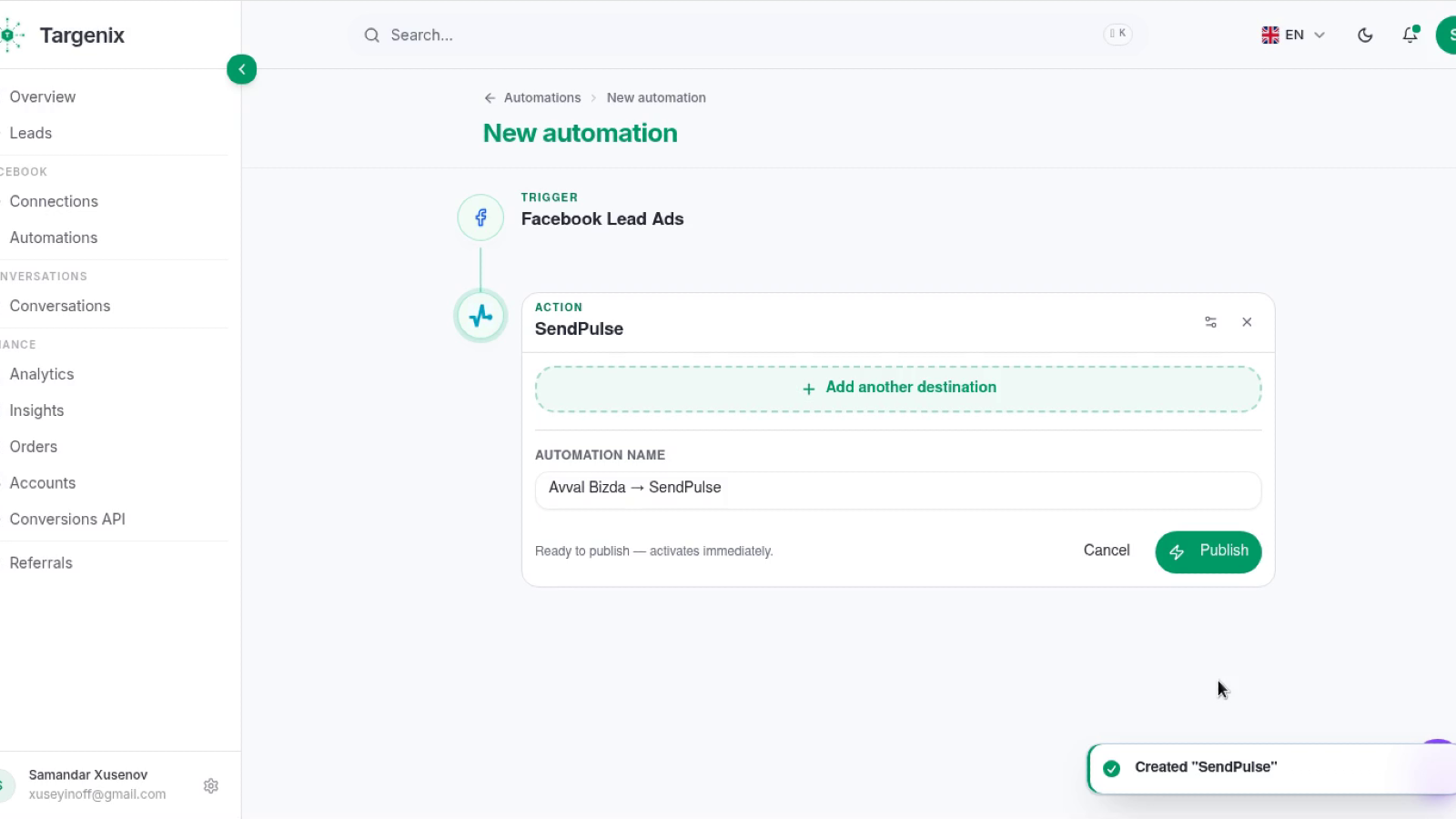This screenshot has width=1456, height=819.
Task: Click Samandar Xusenov user name
Action: coord(88,774)
